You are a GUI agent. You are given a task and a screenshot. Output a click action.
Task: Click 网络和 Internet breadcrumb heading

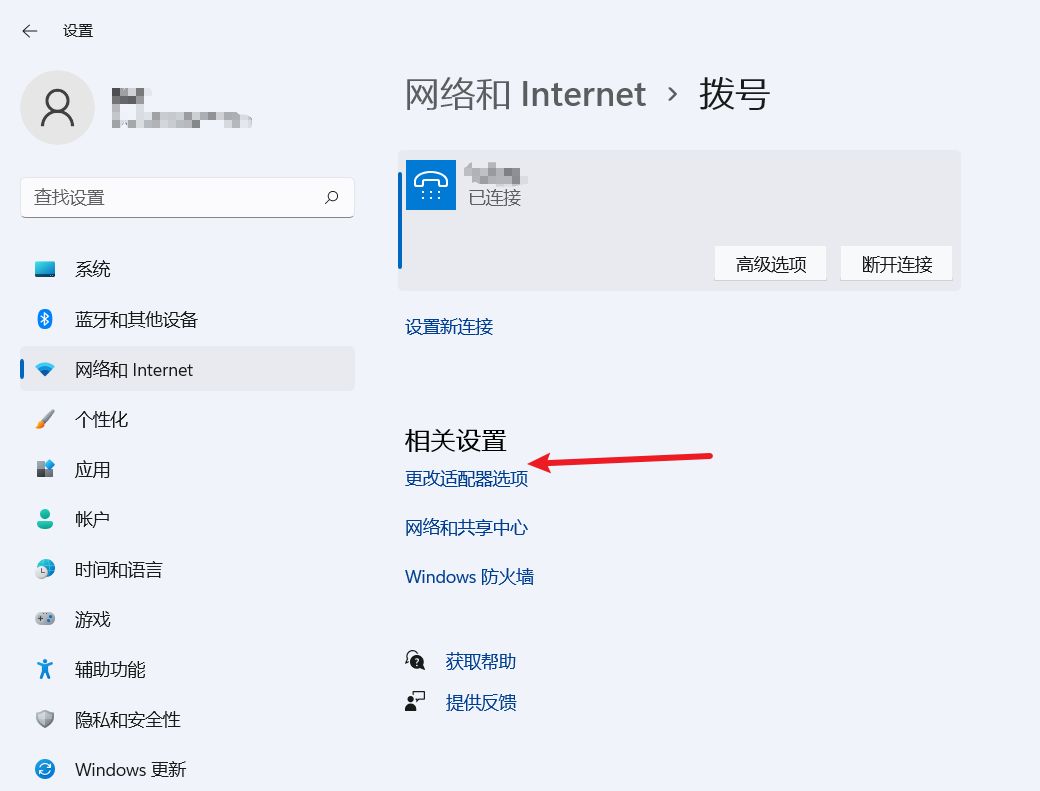pos(525,93)
